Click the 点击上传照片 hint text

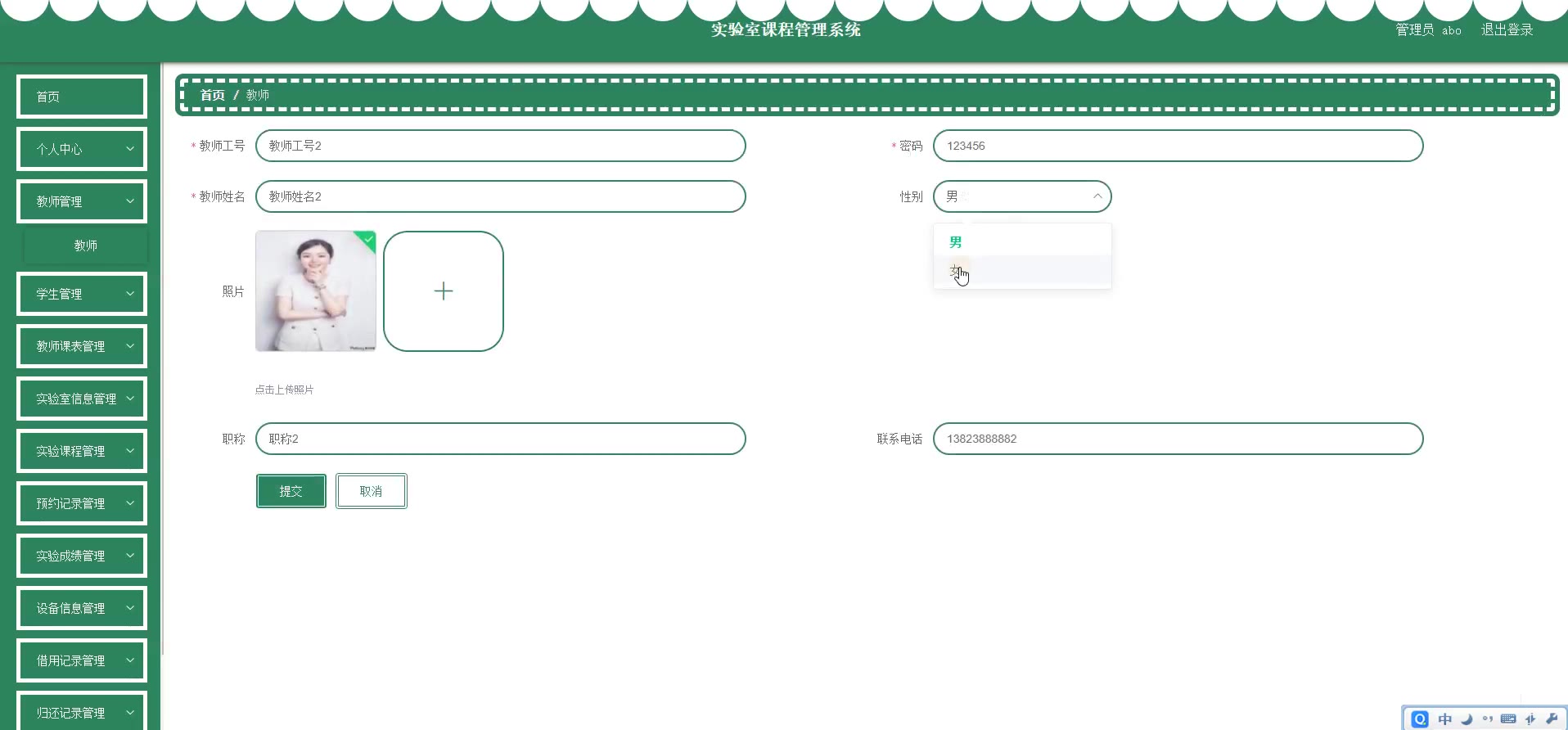click(x=285, y=390)
